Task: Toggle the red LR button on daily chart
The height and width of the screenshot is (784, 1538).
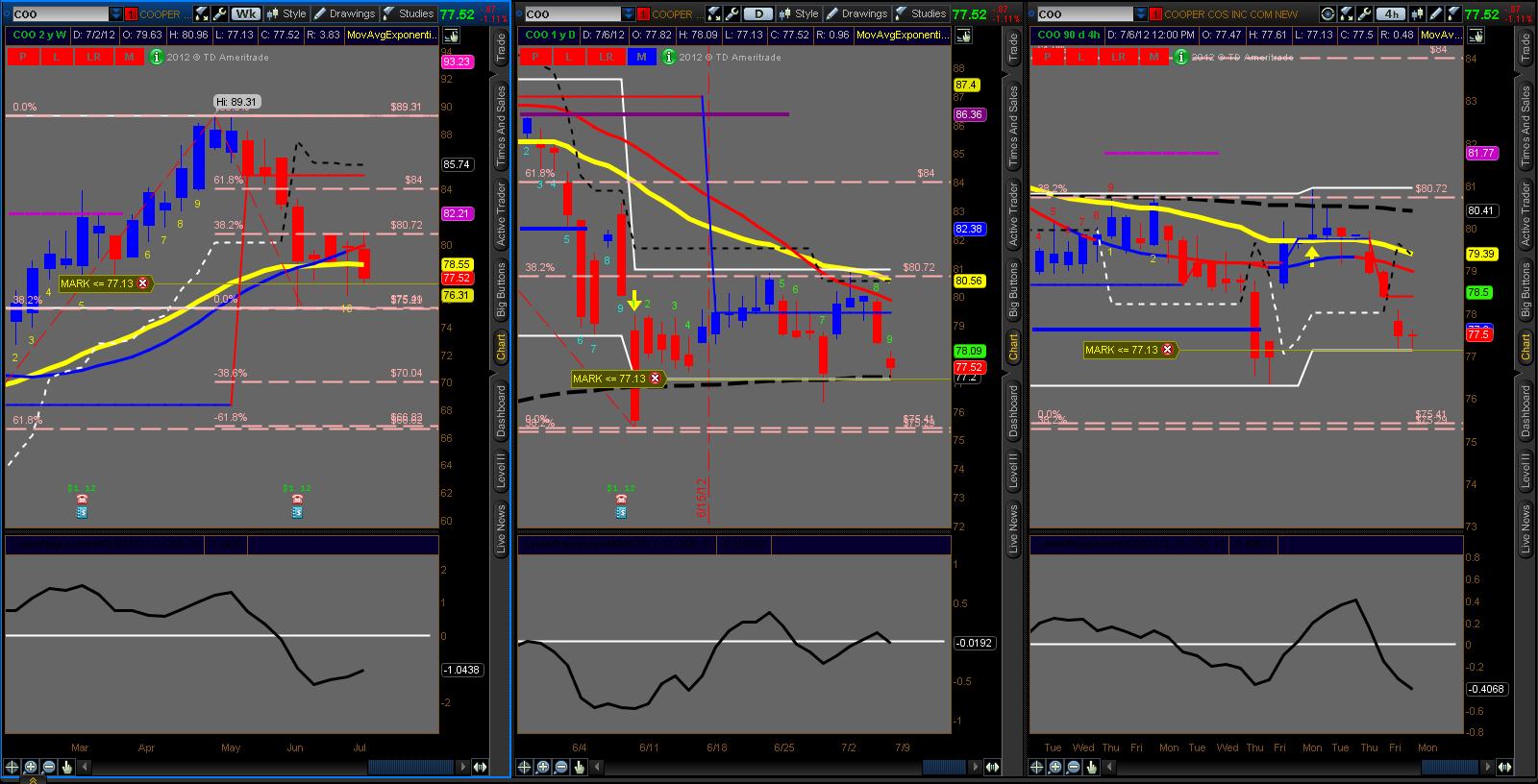Action: coord(606,57)
